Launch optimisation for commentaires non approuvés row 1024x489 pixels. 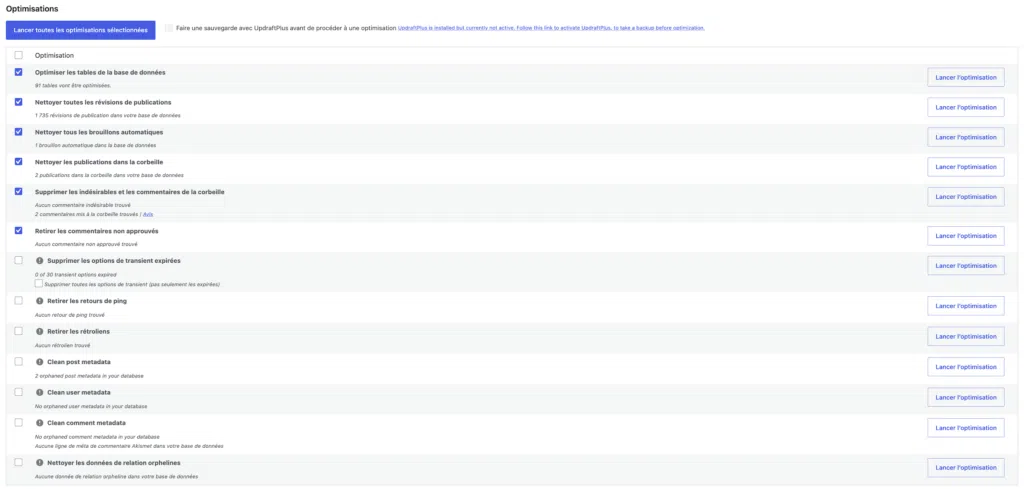click(x=966, y=236)
